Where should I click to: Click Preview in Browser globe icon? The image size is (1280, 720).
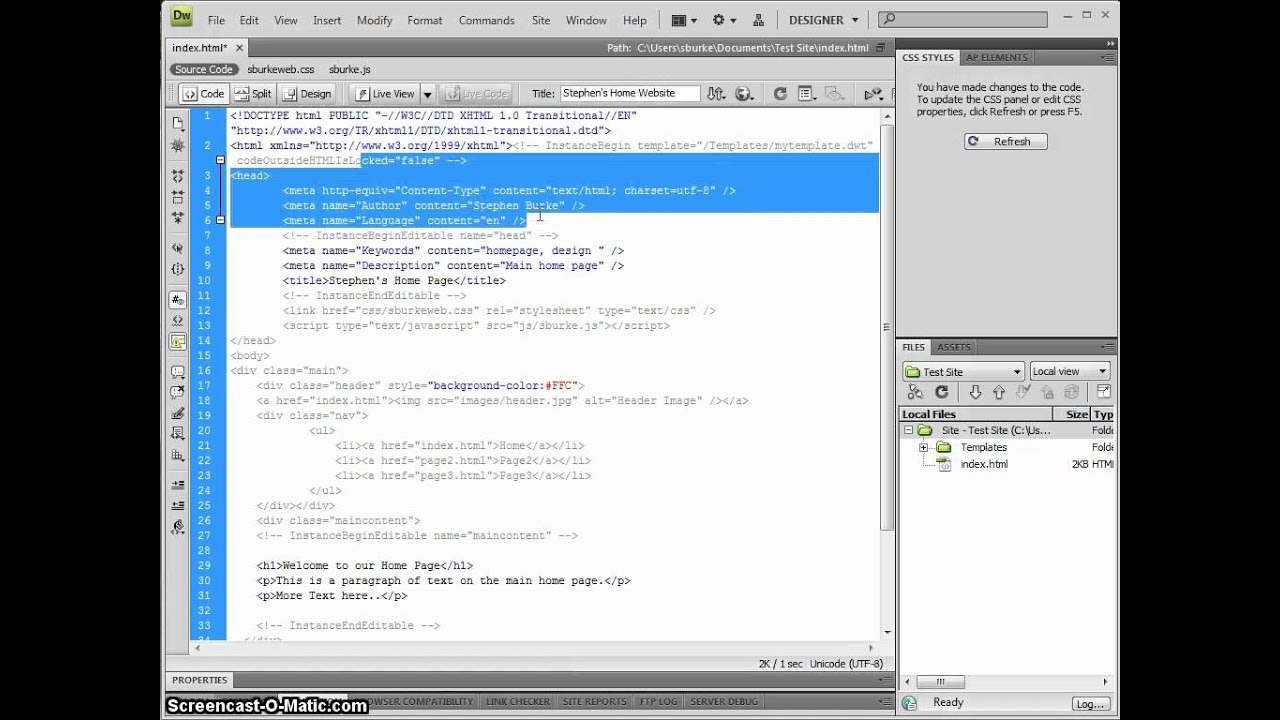744,94
